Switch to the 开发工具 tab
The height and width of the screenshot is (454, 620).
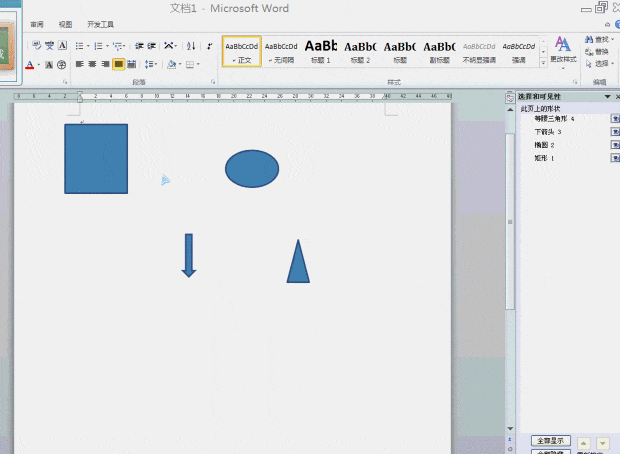pyautogui.click(x=100, y=24)
